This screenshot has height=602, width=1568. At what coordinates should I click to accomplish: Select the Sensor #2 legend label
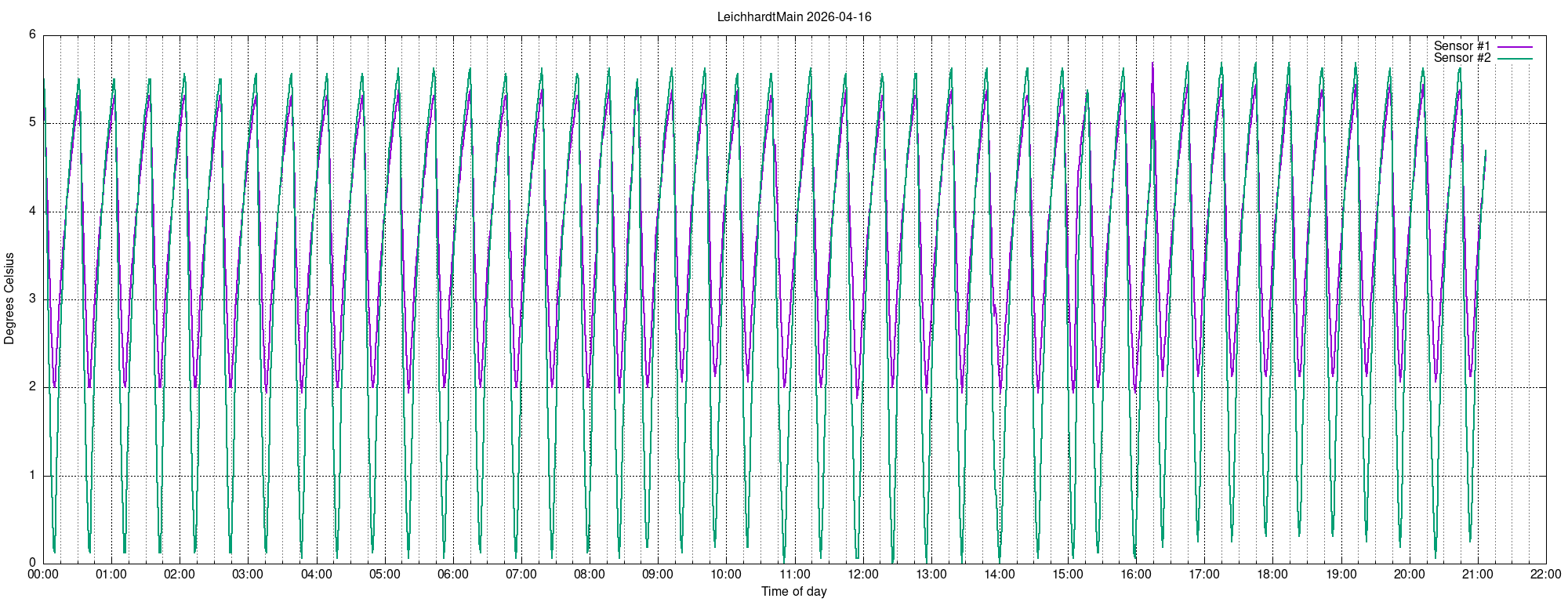tap(1461, 58)
